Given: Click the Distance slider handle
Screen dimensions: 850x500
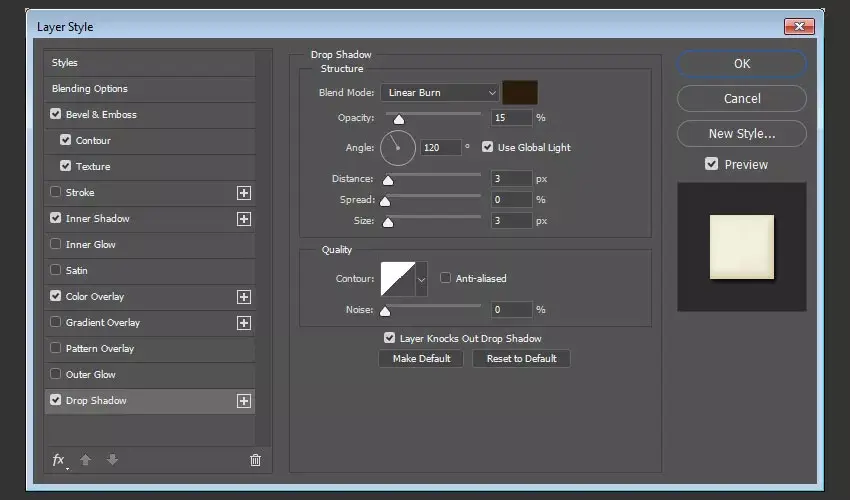Looking at the screenshot, I should (x=388, y=181).
